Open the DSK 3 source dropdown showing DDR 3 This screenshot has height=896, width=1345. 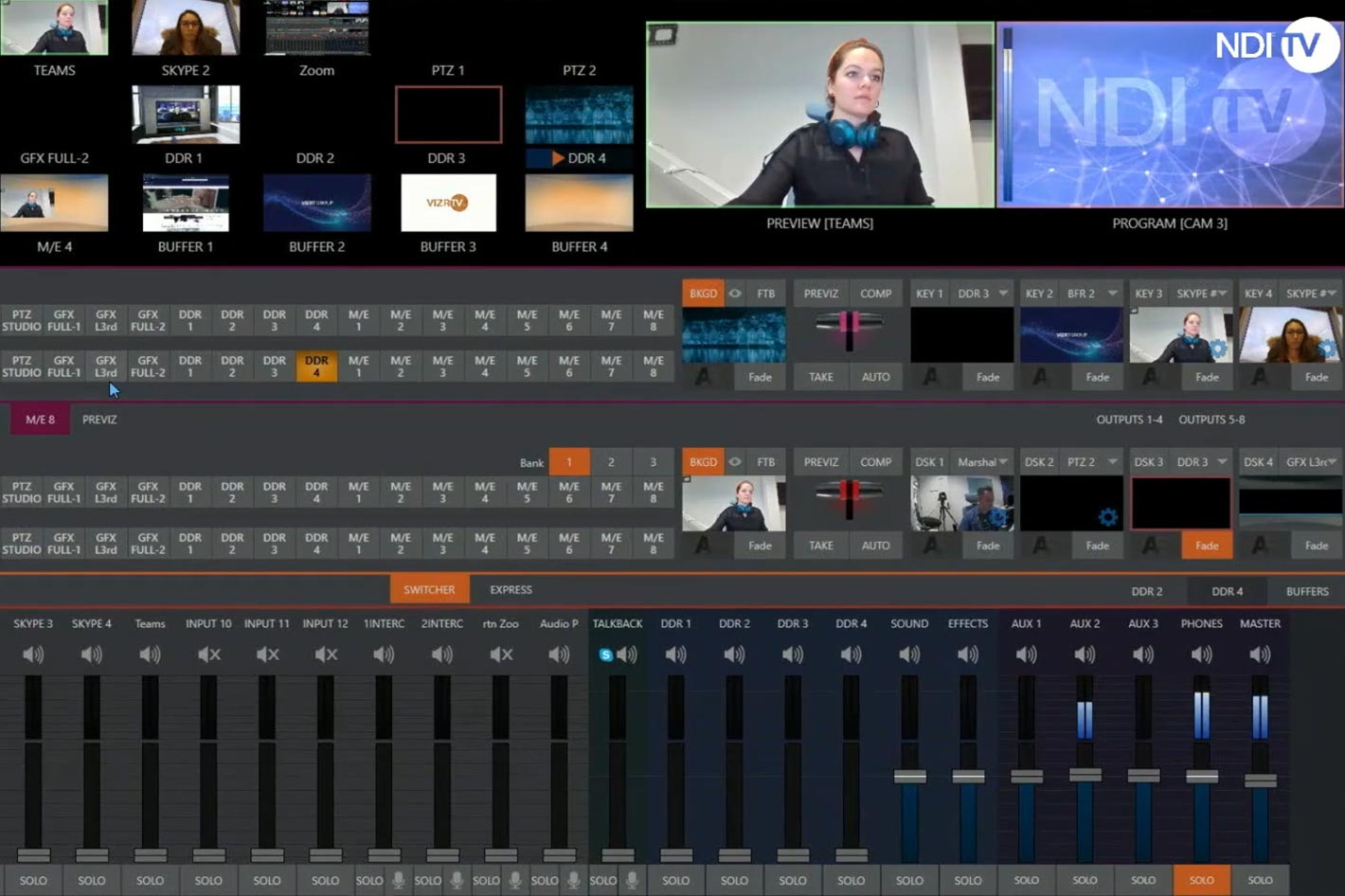[x=1201, y=462]
